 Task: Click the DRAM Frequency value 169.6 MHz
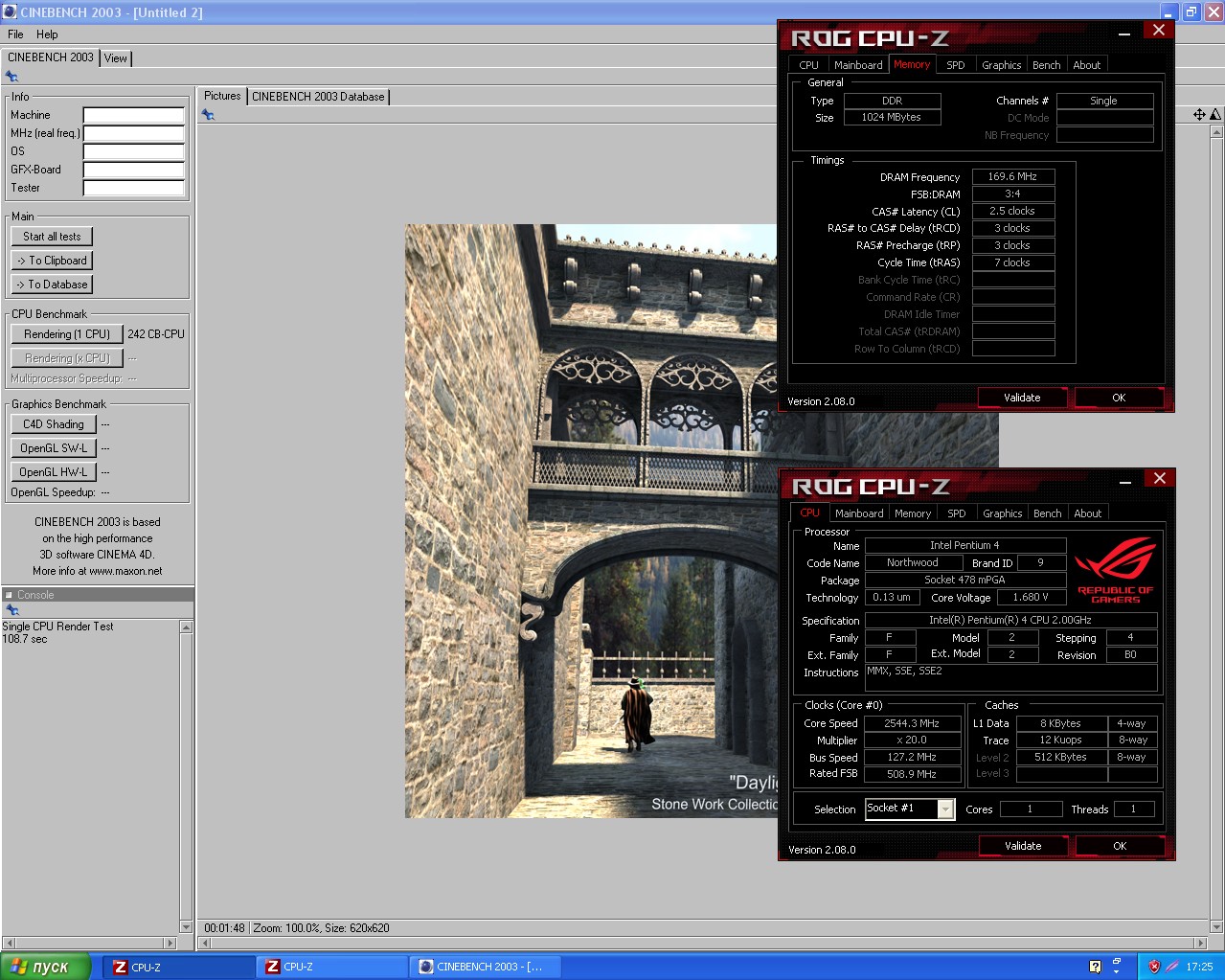click(1013, 176)
